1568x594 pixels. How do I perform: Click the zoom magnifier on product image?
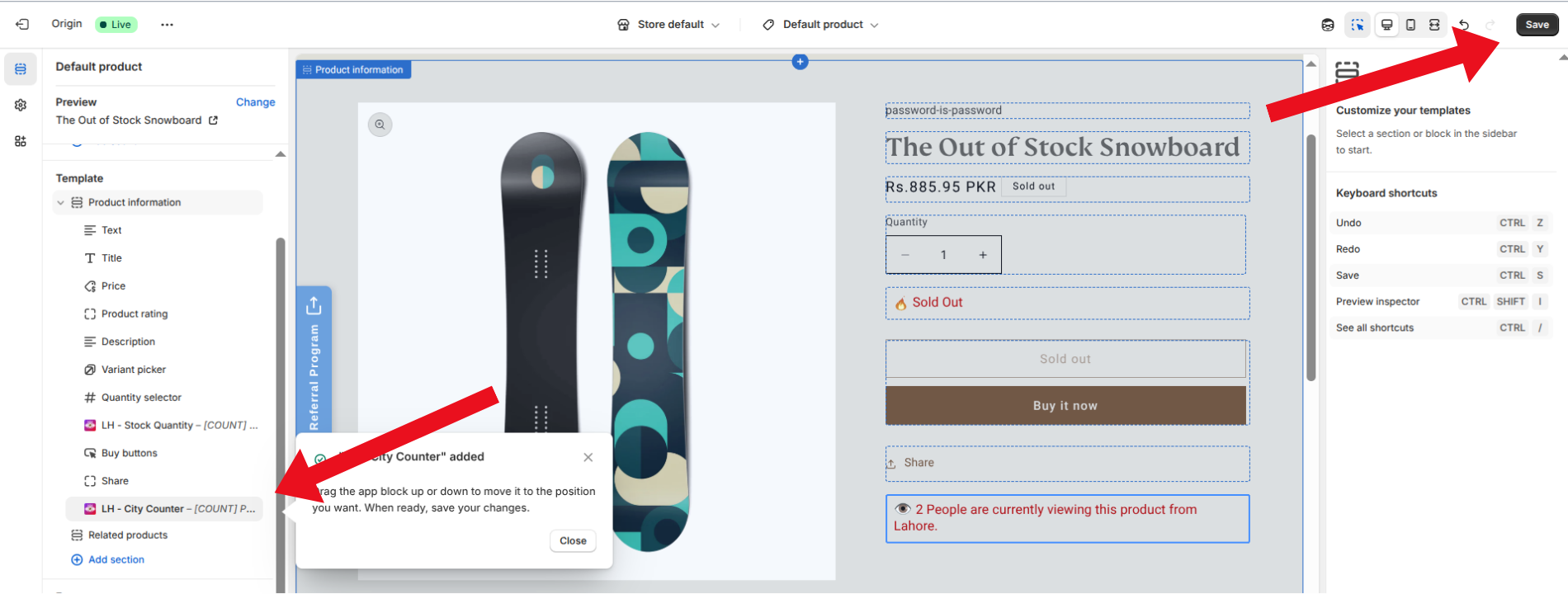pyautogui.click(x=380, y=125)
